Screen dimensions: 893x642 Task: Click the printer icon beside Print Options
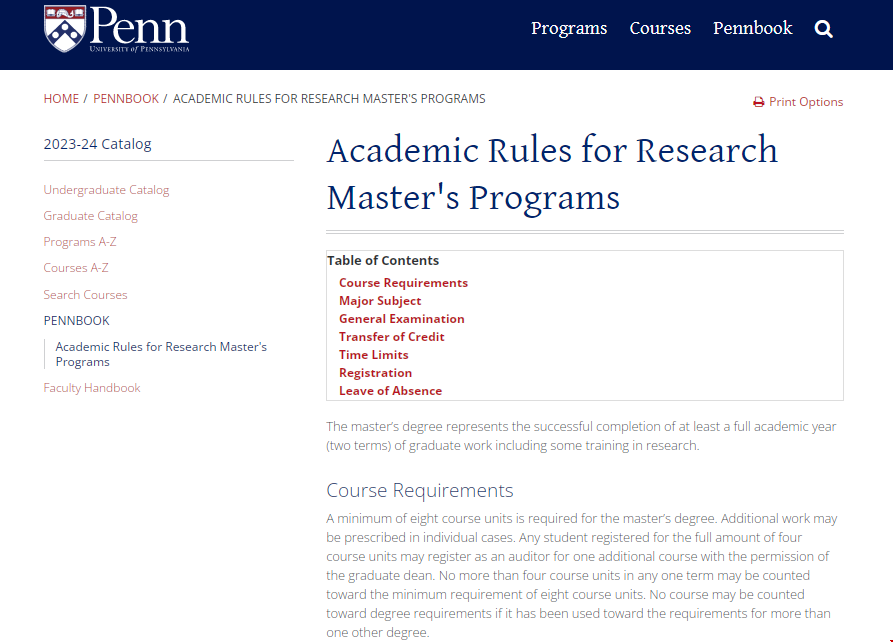pos(759,102)
